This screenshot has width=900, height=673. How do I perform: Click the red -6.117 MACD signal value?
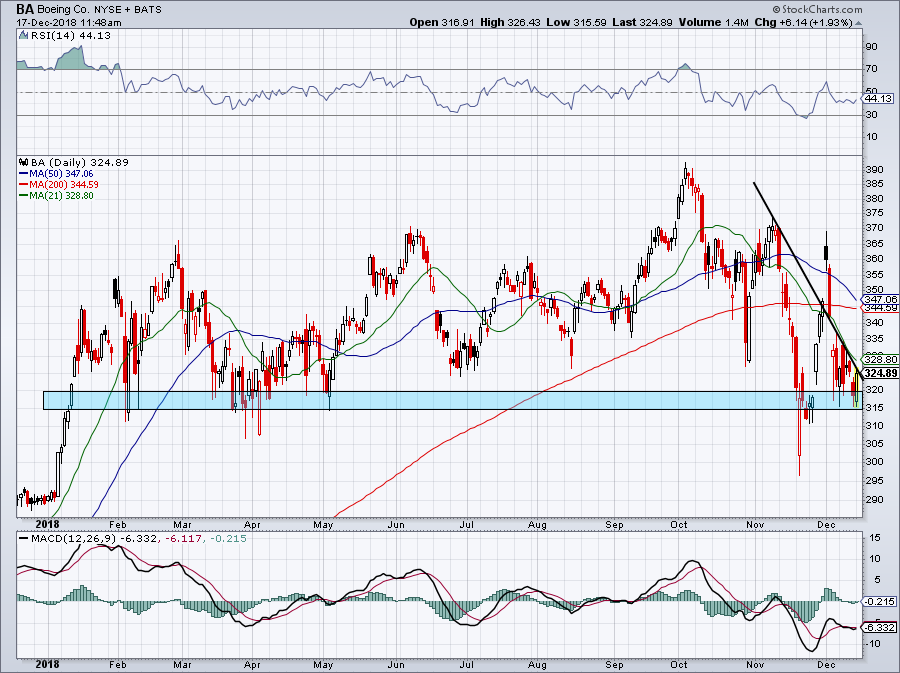[x=183, y=539]
